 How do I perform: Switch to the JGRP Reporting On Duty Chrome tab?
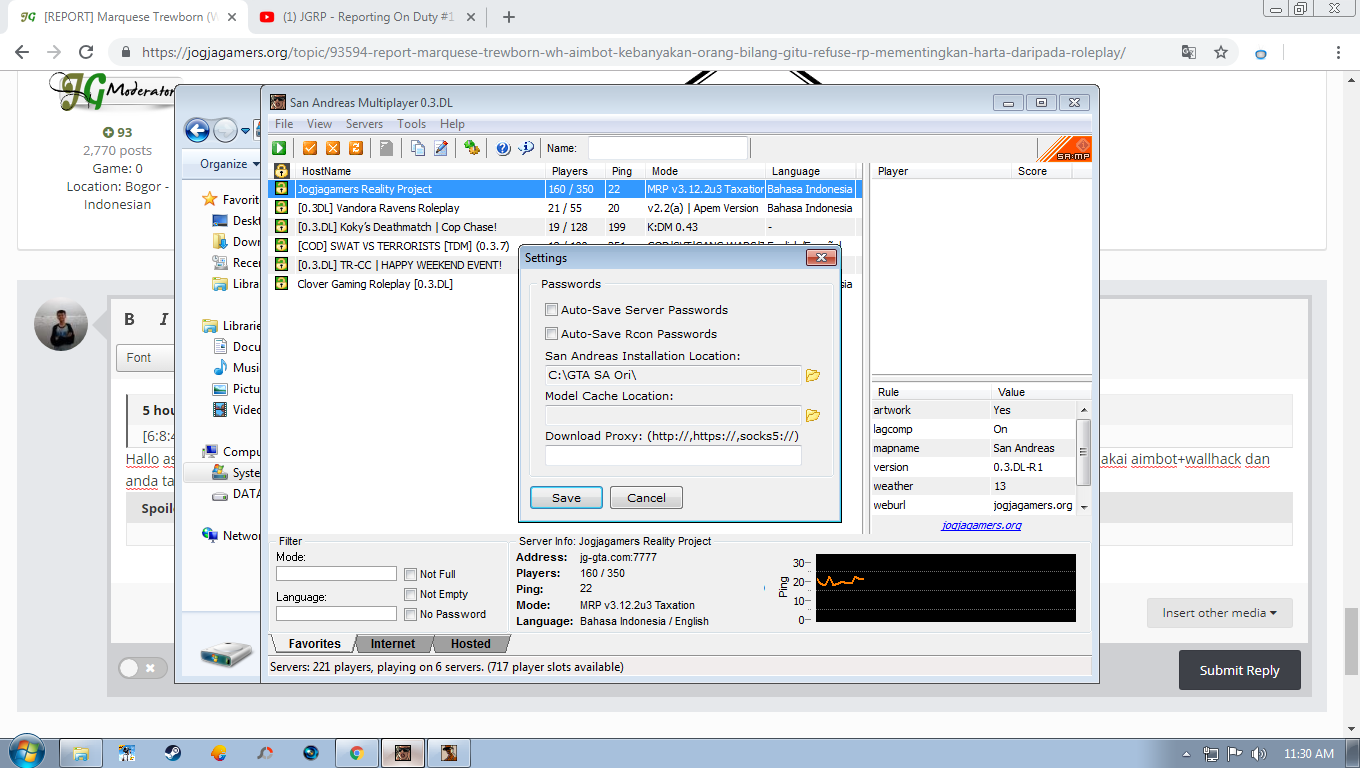(x=369, y=17)
